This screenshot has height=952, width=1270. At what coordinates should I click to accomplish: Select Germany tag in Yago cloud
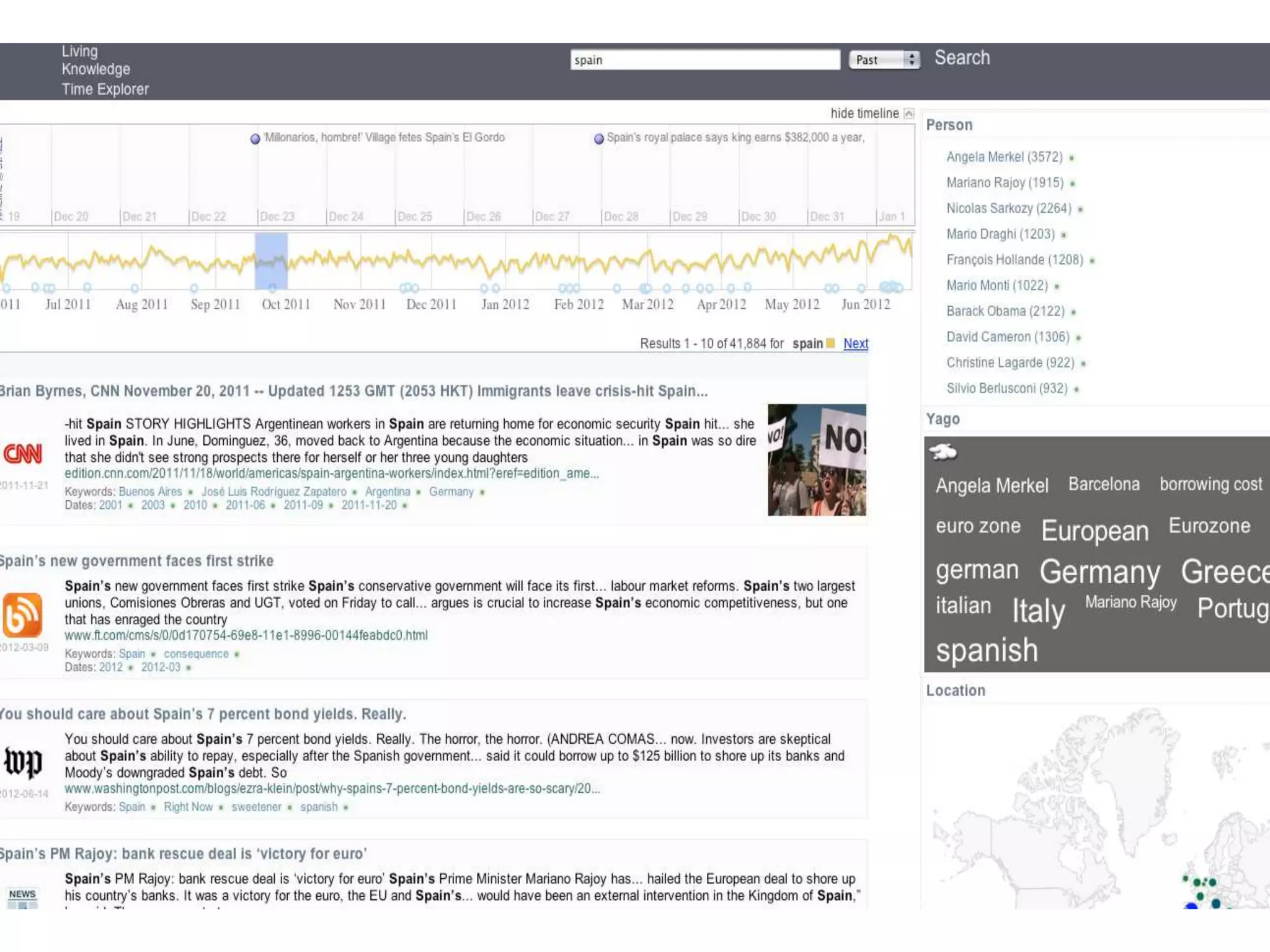coord(1099,571)
